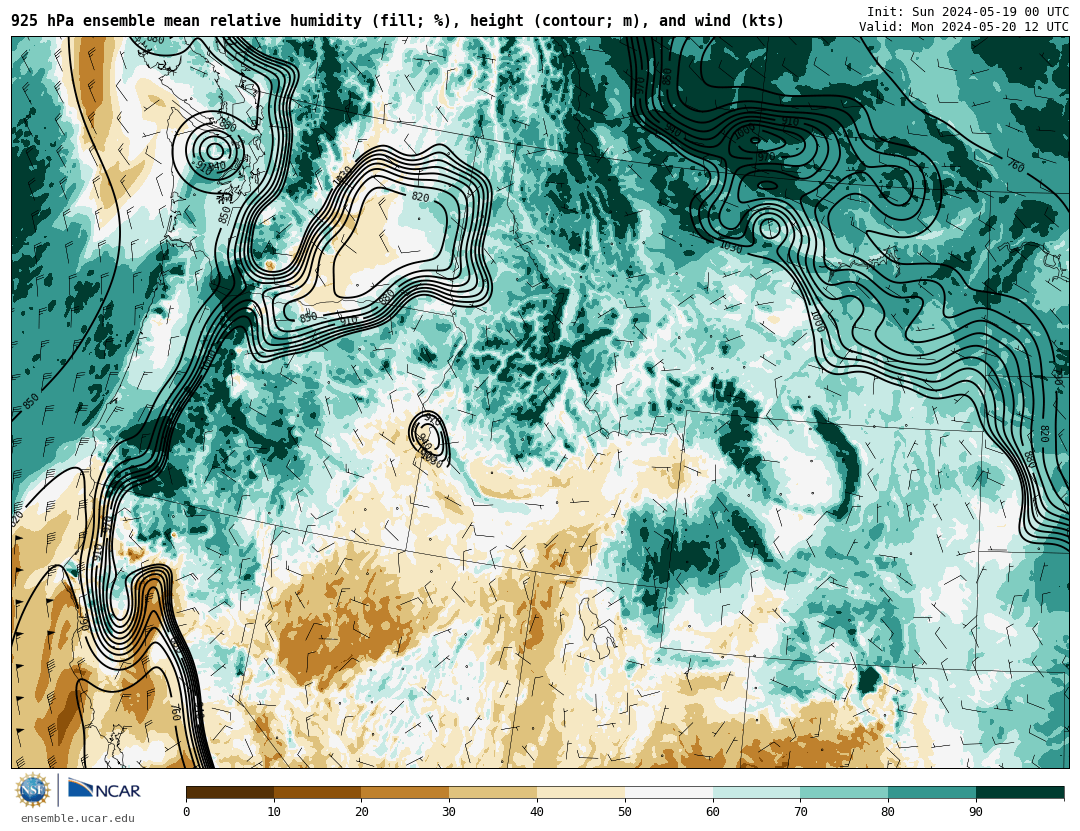Screen dimensions: 1080x831
Task: Click the colorbar tick label 90
Action: pos(976,812)
